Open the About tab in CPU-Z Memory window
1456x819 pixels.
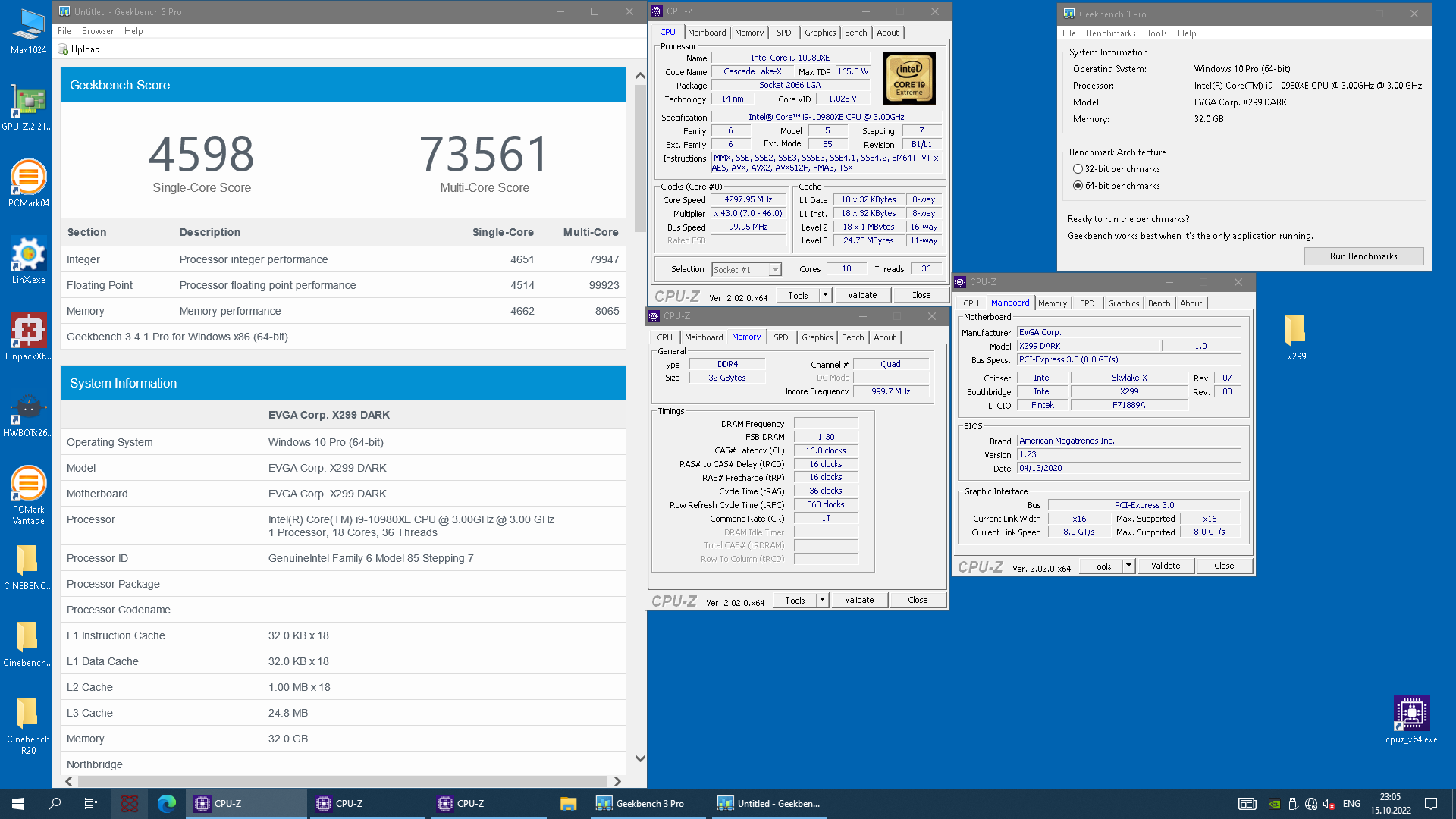884,337
